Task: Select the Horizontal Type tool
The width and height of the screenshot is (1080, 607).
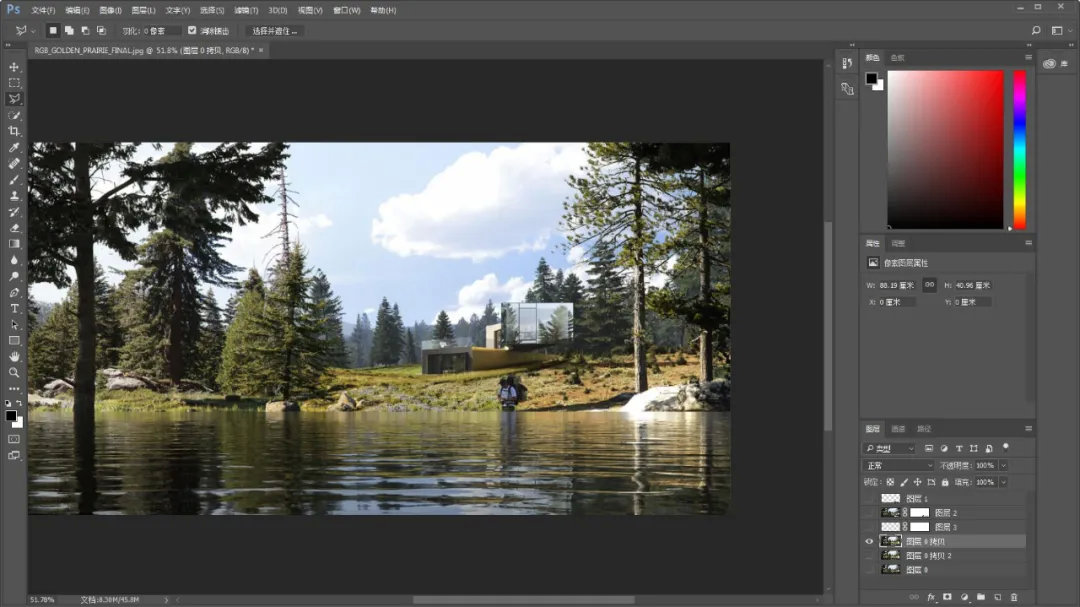Action: click(x=14, y=308)
